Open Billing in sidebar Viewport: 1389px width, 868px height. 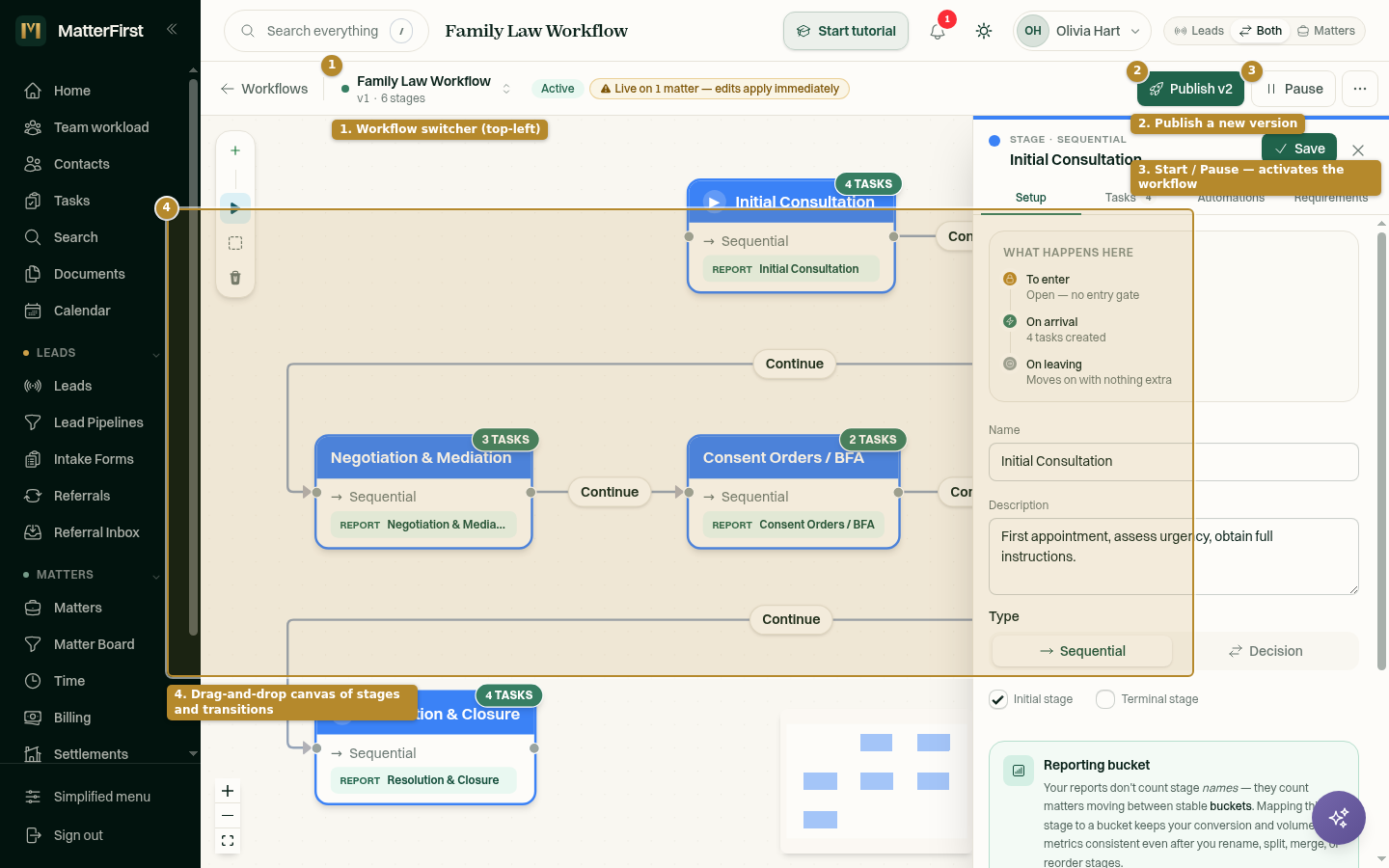pyautogui.click(x=96, y=718)
